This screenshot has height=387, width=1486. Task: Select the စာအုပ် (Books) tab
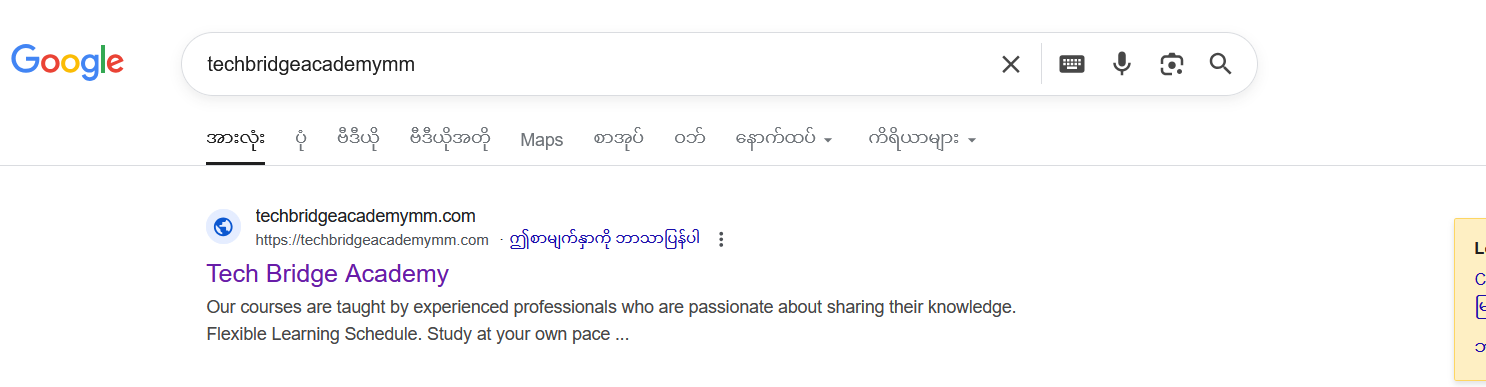point(618,139)
